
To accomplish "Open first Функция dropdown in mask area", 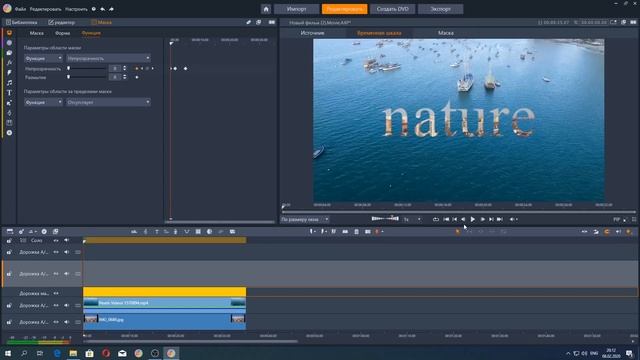I will [43, 58].
